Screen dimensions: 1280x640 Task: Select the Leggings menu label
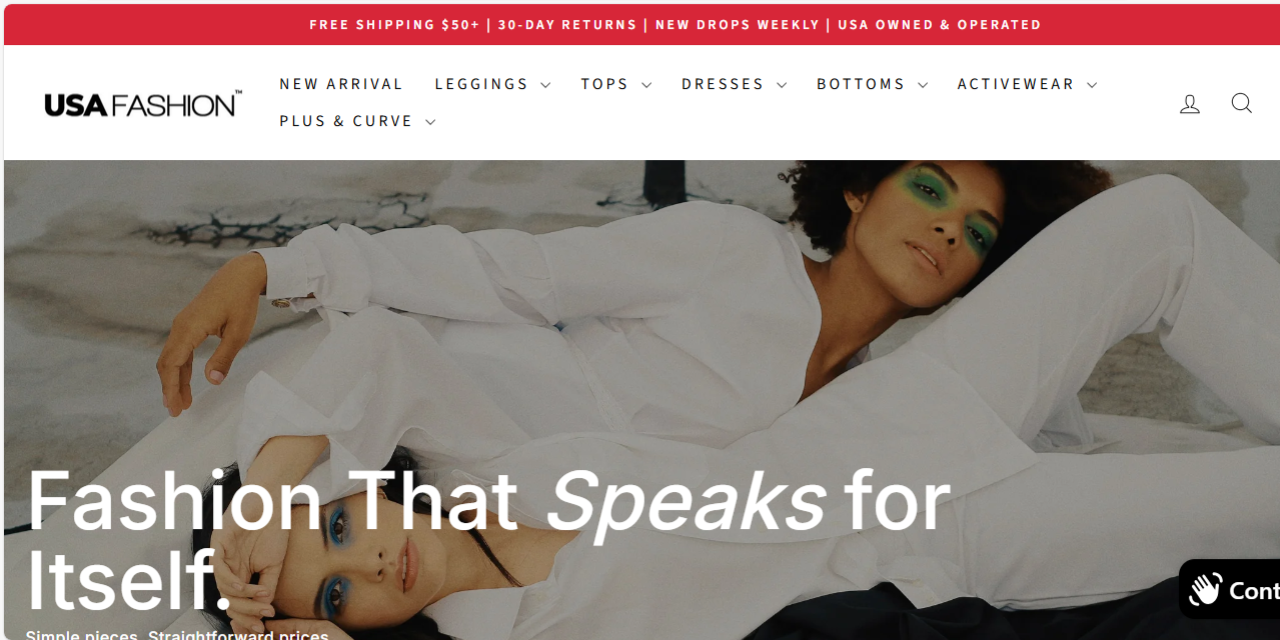[481, 84]
